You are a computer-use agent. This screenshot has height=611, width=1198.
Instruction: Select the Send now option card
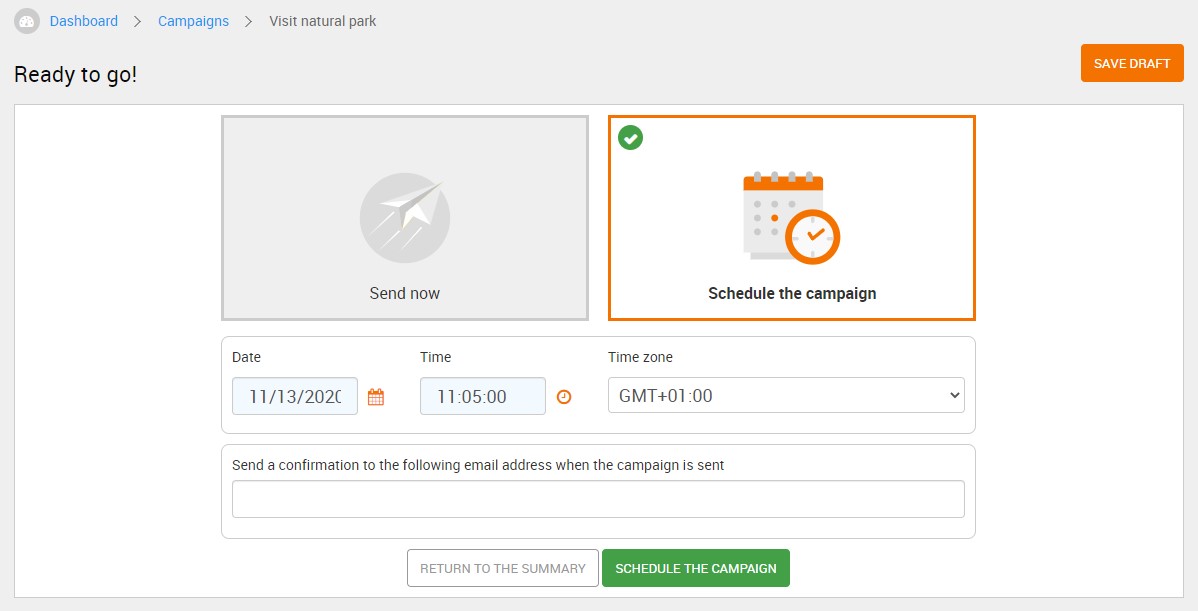click(405, 218)
